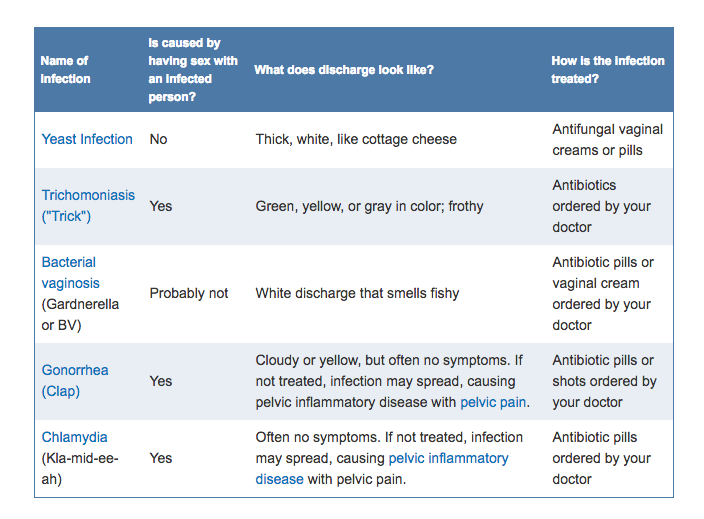The image size is (704, 519).
Task: Click the 'Green, yellow, or gray' discharge description
Action: pyautogui.click(x=369, y=206)
